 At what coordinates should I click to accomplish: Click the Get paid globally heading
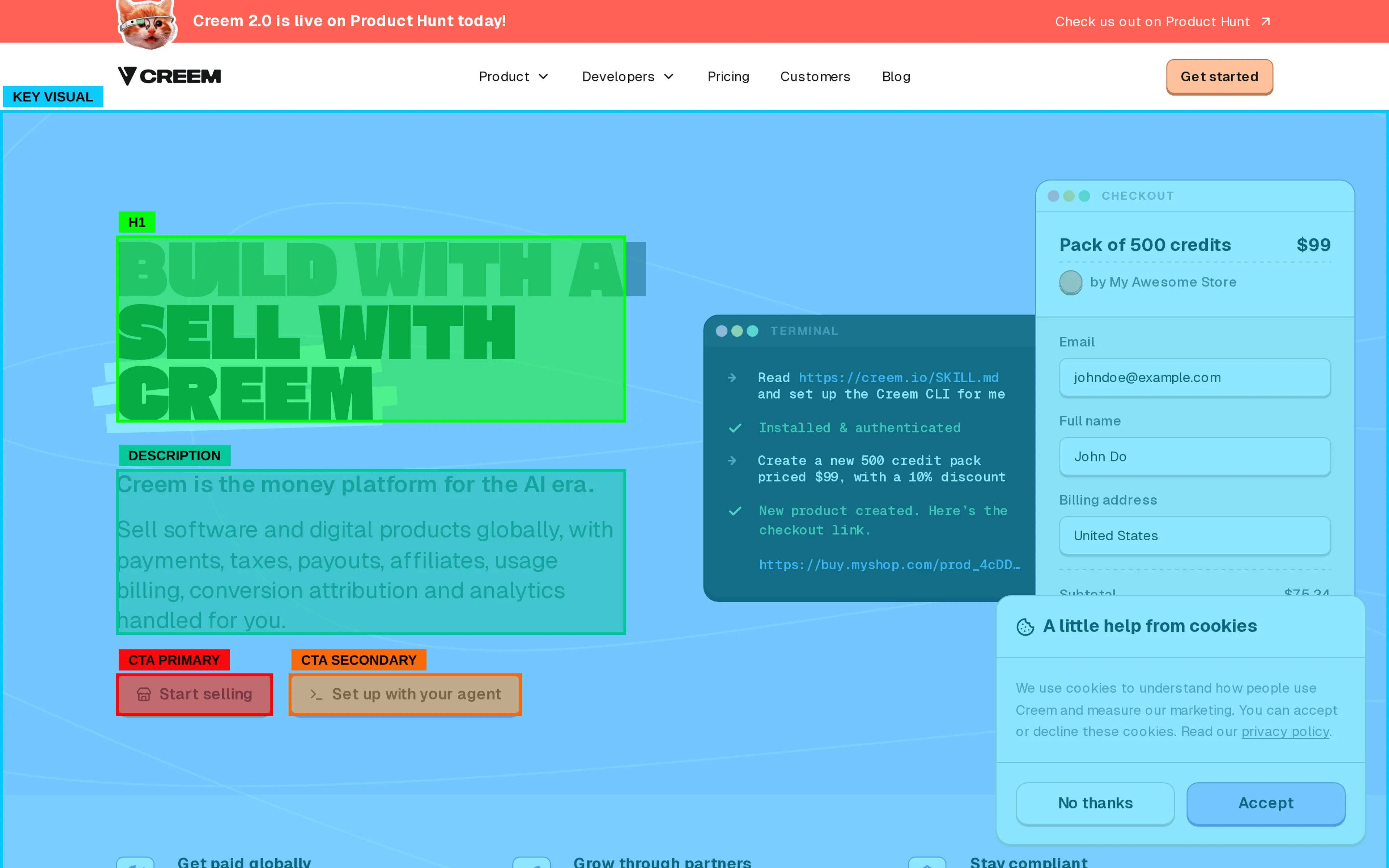244,862
